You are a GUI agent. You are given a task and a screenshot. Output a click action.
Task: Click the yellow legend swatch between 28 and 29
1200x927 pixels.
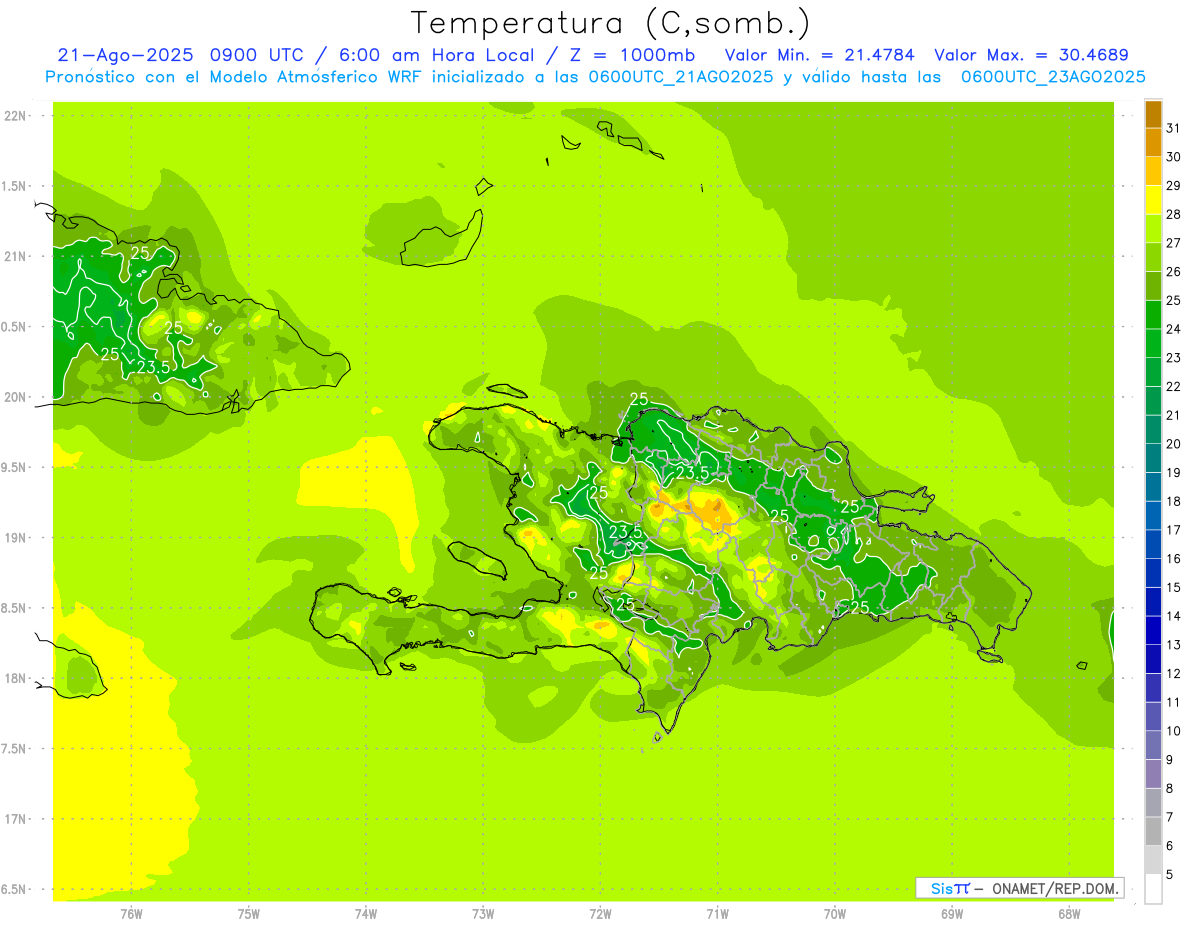(x=1153, y=200)
